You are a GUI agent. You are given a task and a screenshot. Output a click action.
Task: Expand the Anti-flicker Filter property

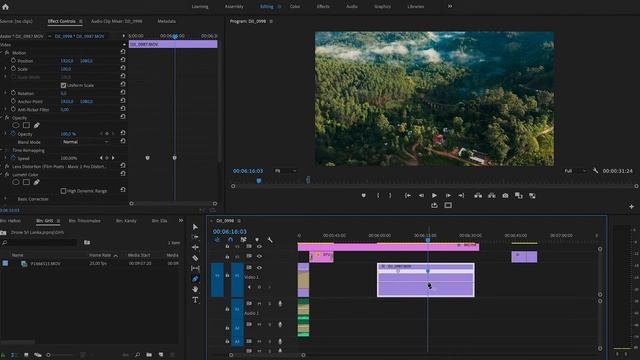pos(5,109)
